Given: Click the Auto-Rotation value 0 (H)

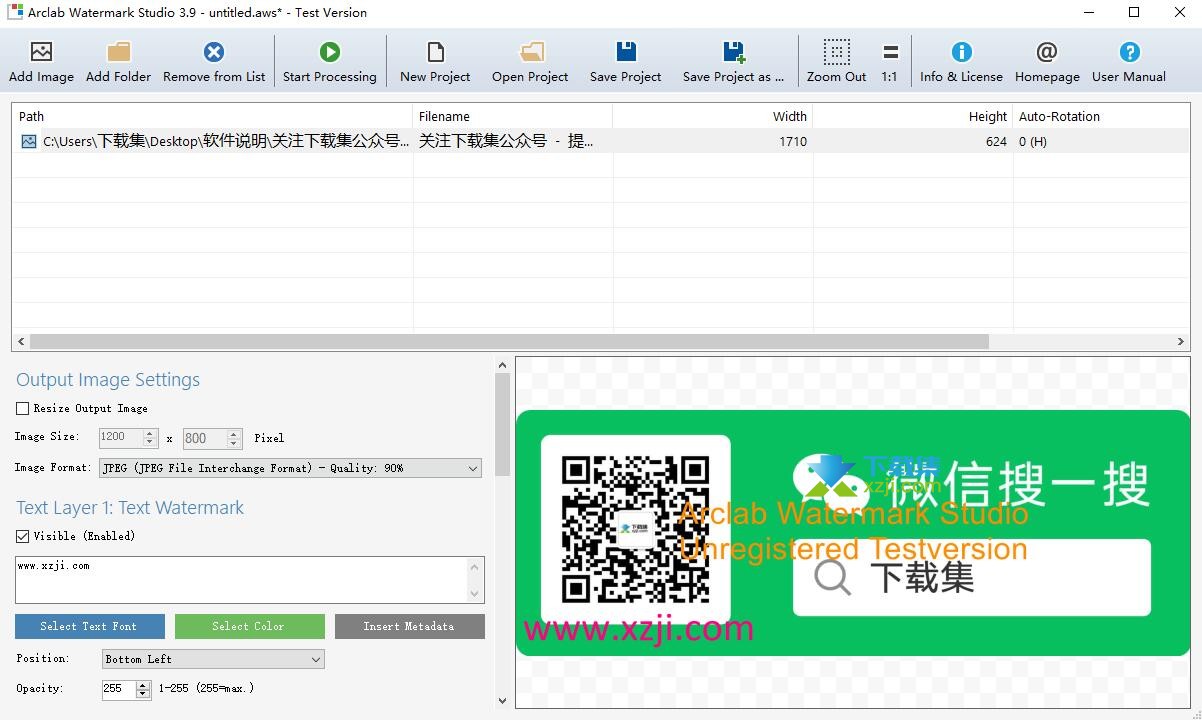Looking at the screenshot, I should [x=1033, y=142].
